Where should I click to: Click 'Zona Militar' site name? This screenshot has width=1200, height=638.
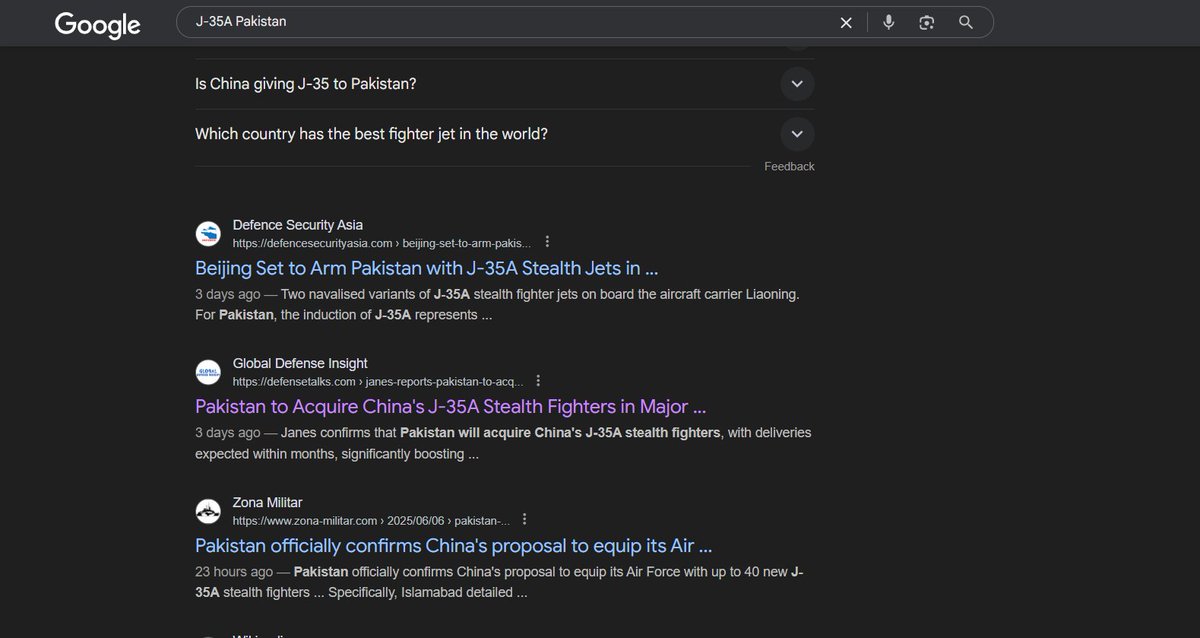coord(267,503)
